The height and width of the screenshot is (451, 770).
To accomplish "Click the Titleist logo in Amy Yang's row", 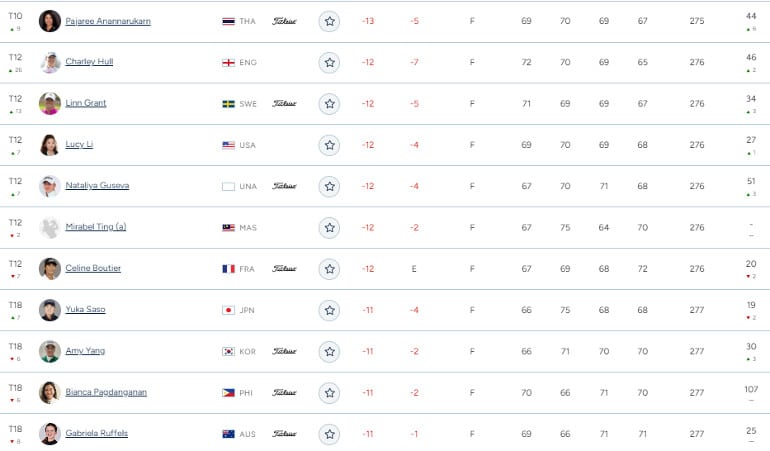I will coord(284,351).
